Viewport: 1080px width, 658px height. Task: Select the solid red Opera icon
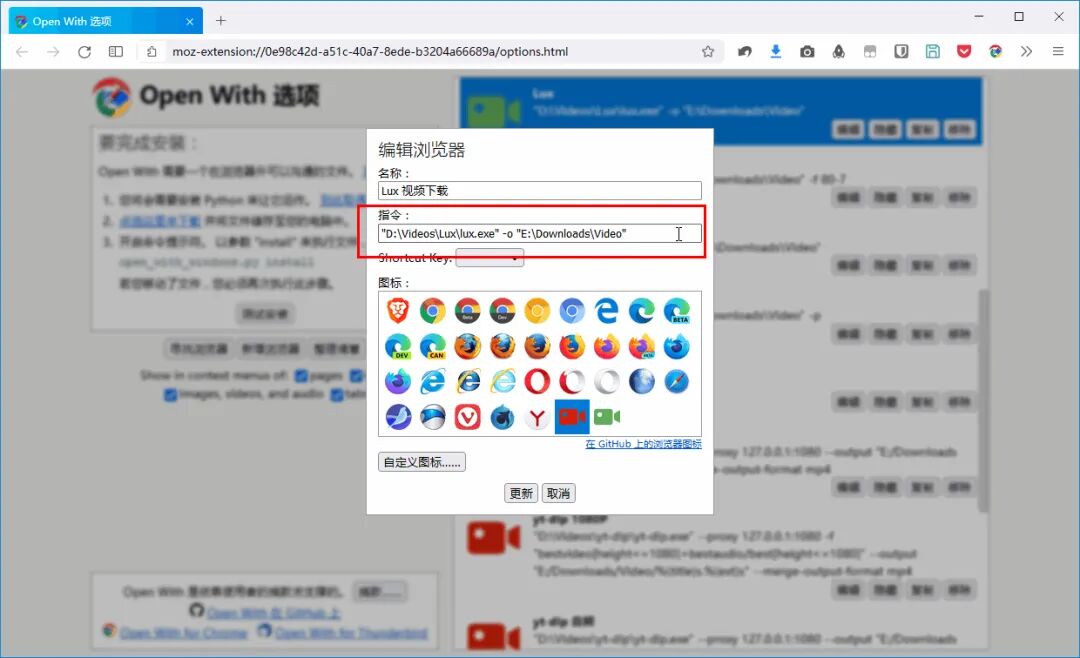coord(537,381)
